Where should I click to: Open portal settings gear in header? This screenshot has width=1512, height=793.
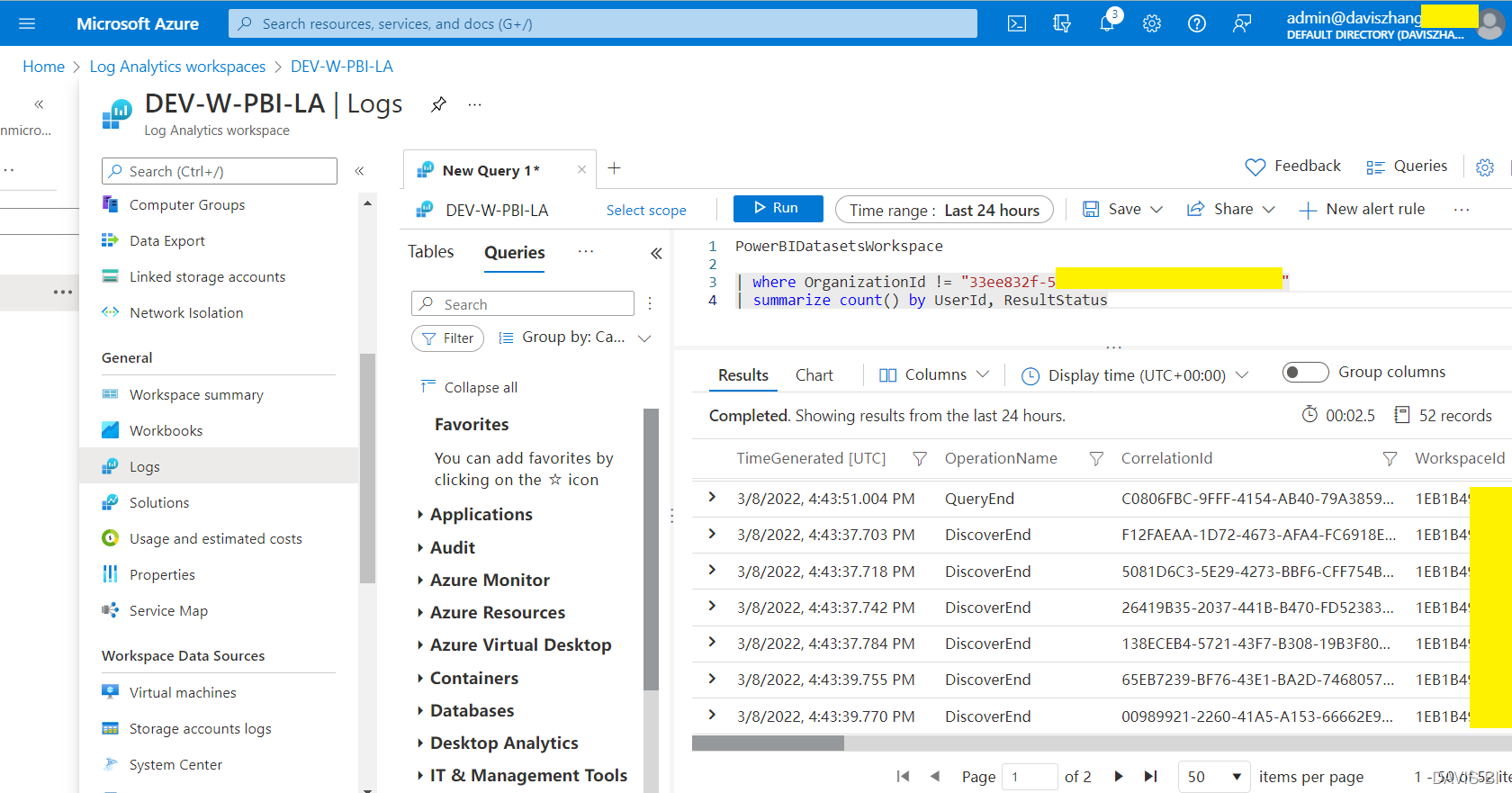pos(1152,23)
